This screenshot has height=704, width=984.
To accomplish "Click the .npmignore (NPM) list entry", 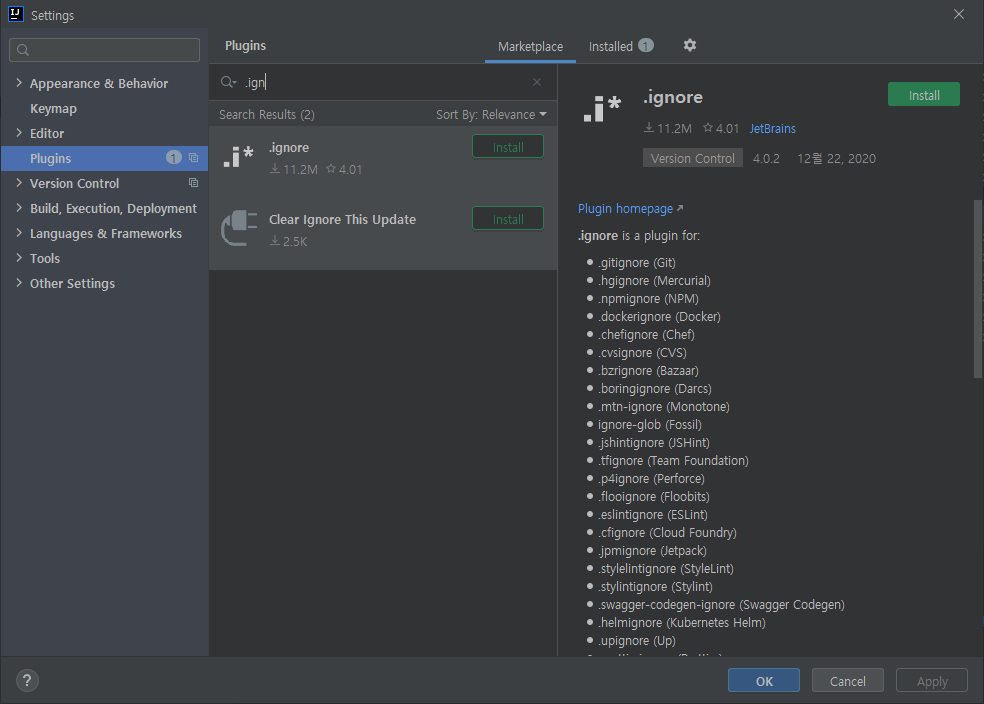I will 648,298.
